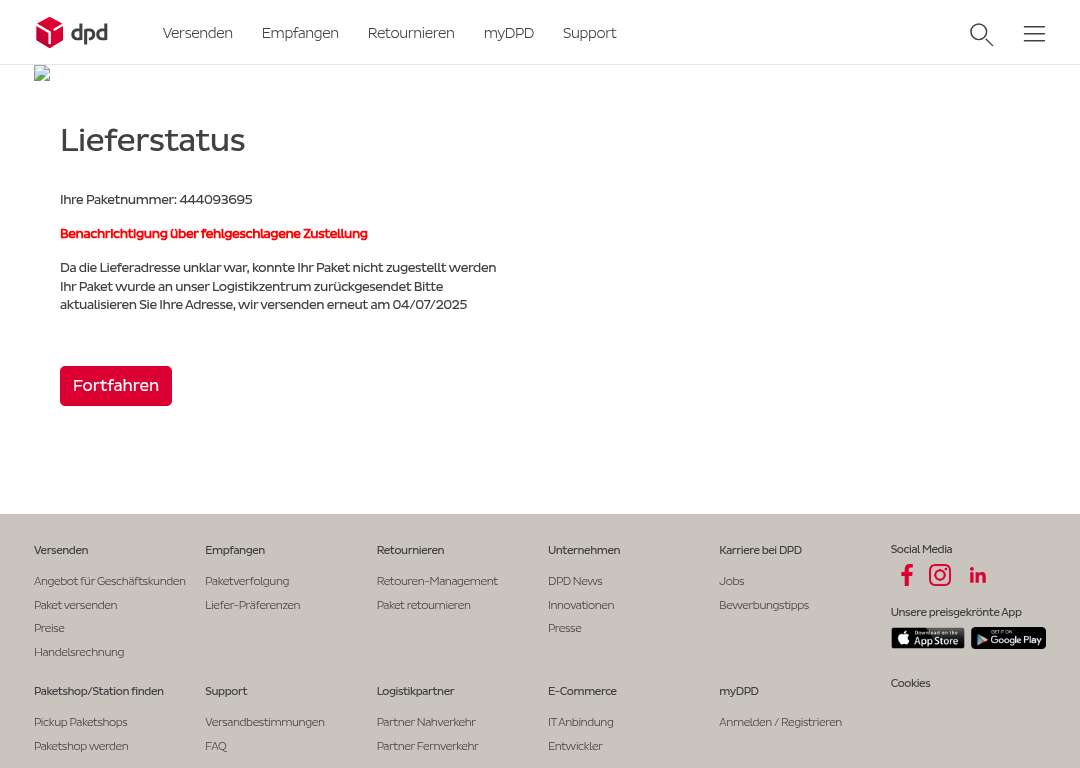The height and width of the screenshot is (768, 1080).
Task: Open Innovationen footer link
Action: point(581,605)
